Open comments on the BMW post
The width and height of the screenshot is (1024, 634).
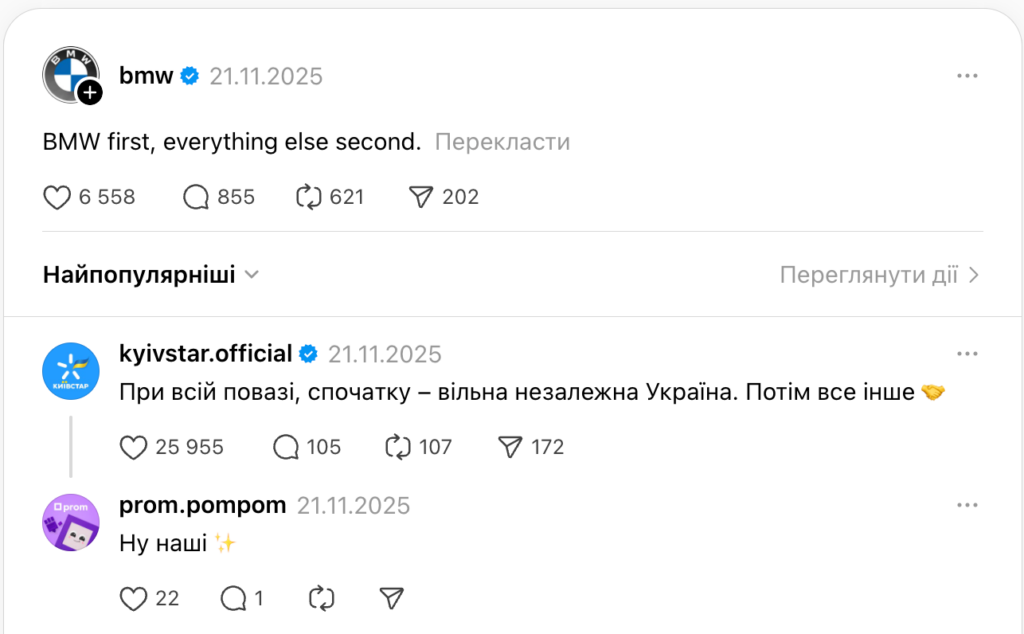click(x=195, y=197)
